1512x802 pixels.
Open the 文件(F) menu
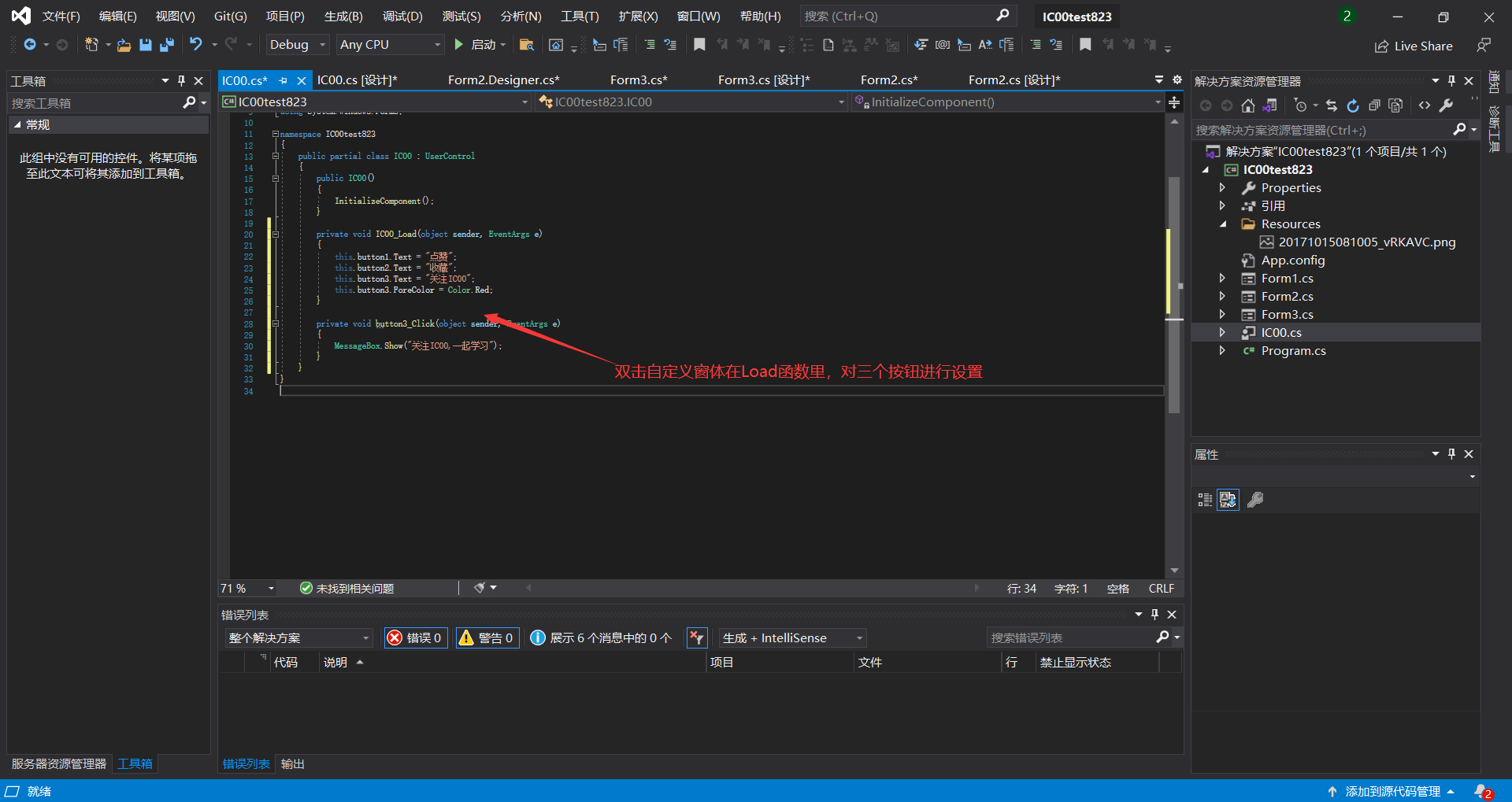coord(61,16)
